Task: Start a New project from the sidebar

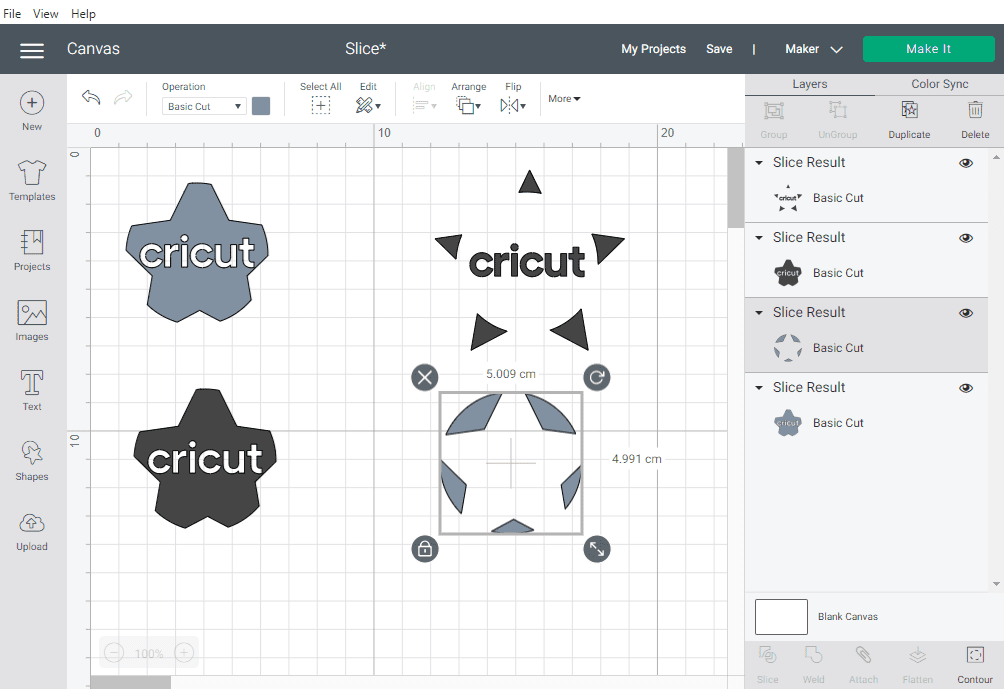Action: click(x=32, y=111)
